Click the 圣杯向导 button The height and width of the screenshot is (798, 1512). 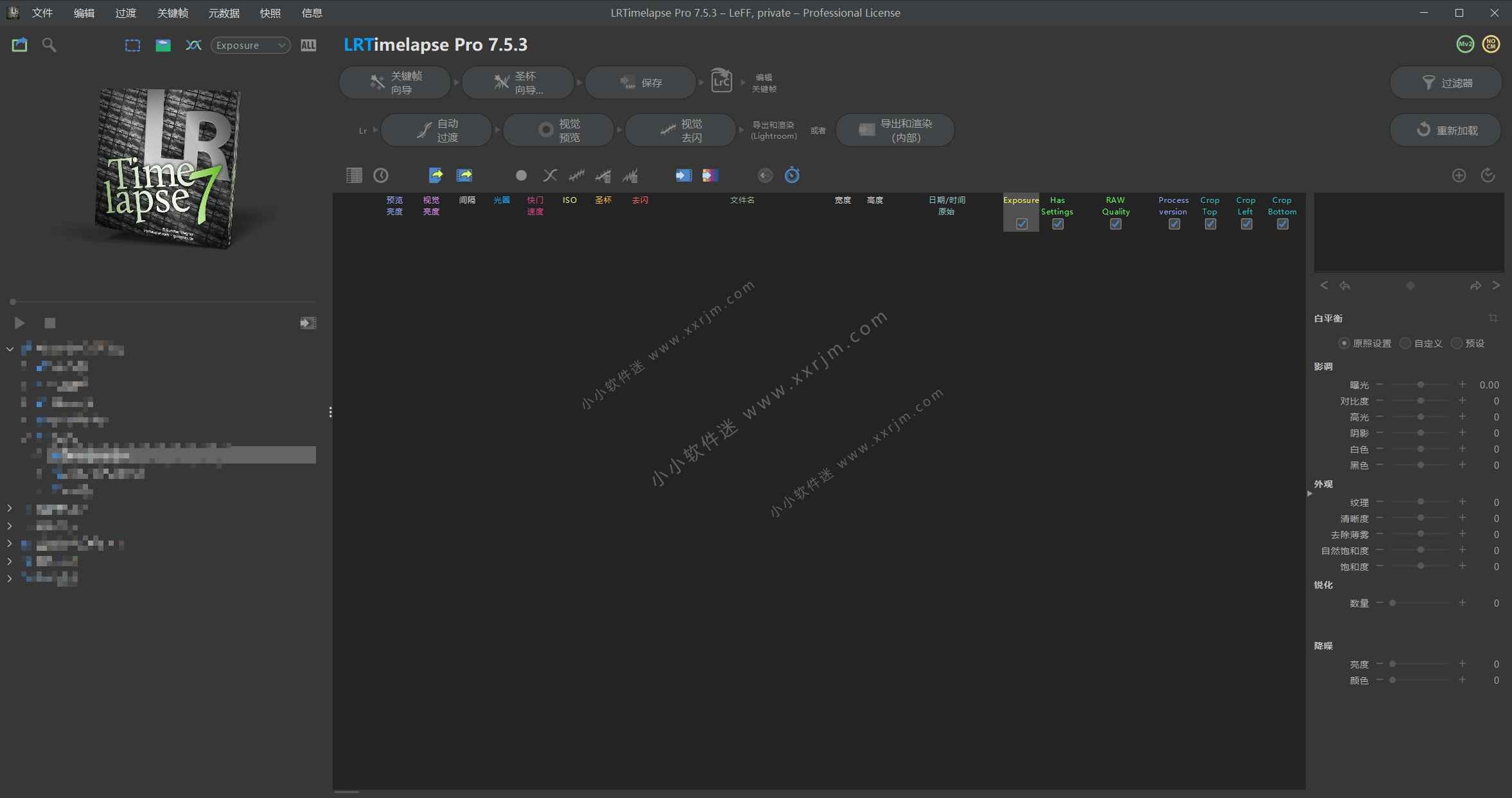pos(518,82)
